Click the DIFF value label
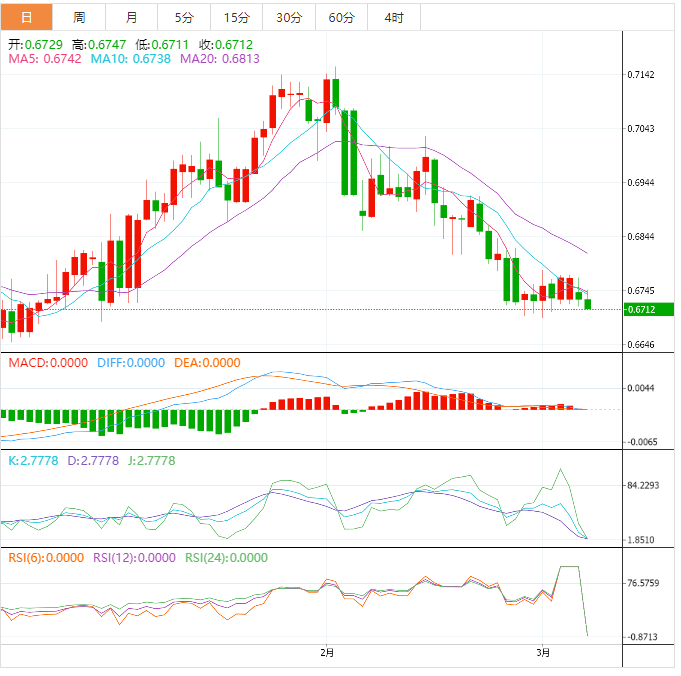This screenshot has height=676, width=681. (131, 362)
